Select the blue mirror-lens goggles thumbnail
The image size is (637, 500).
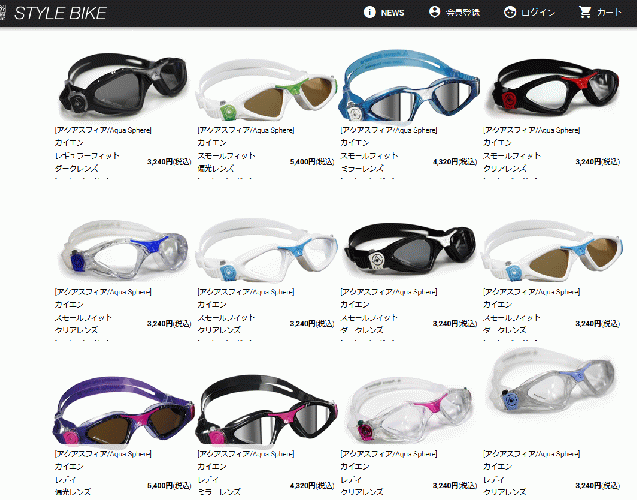408,86
